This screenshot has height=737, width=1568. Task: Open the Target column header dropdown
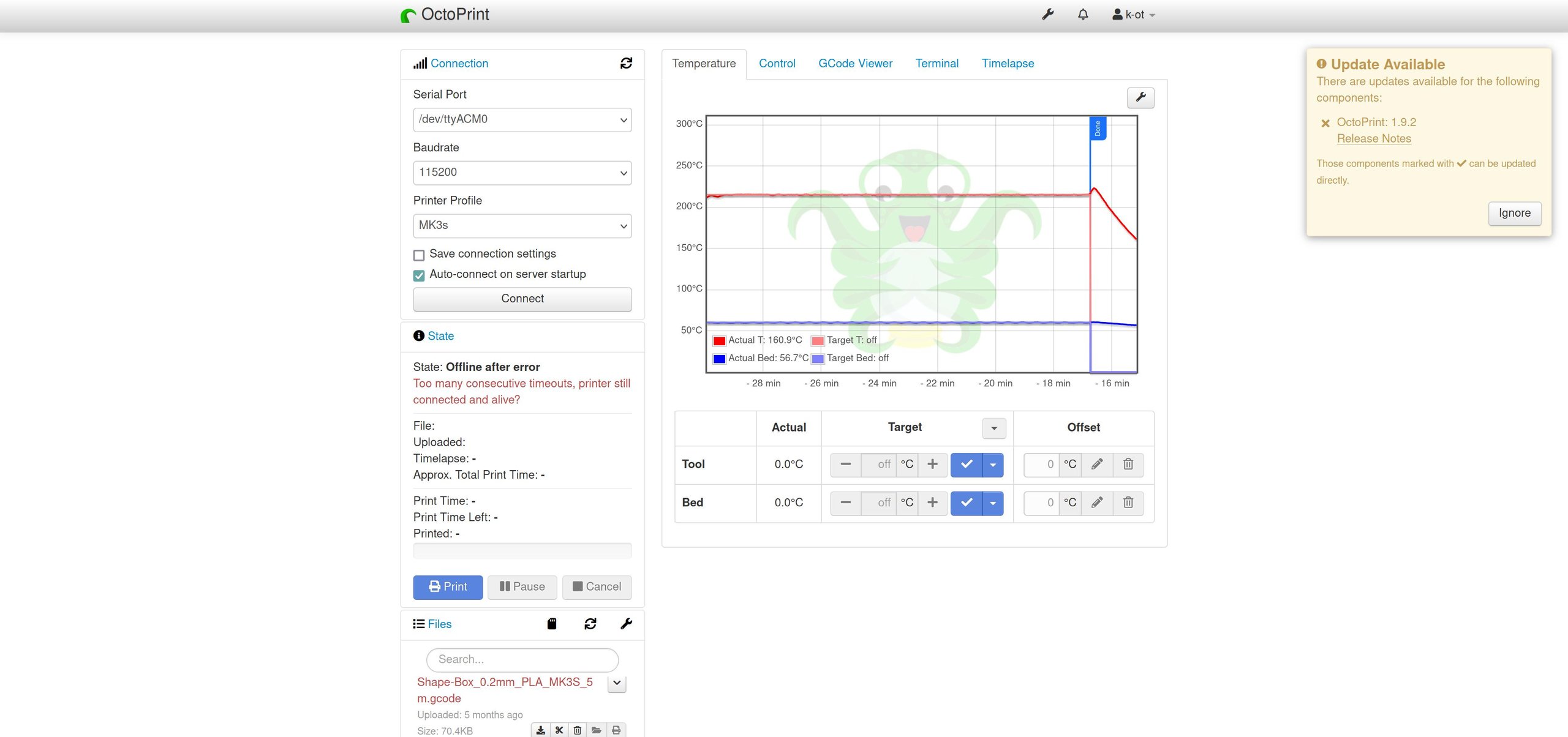pos(993,428)
